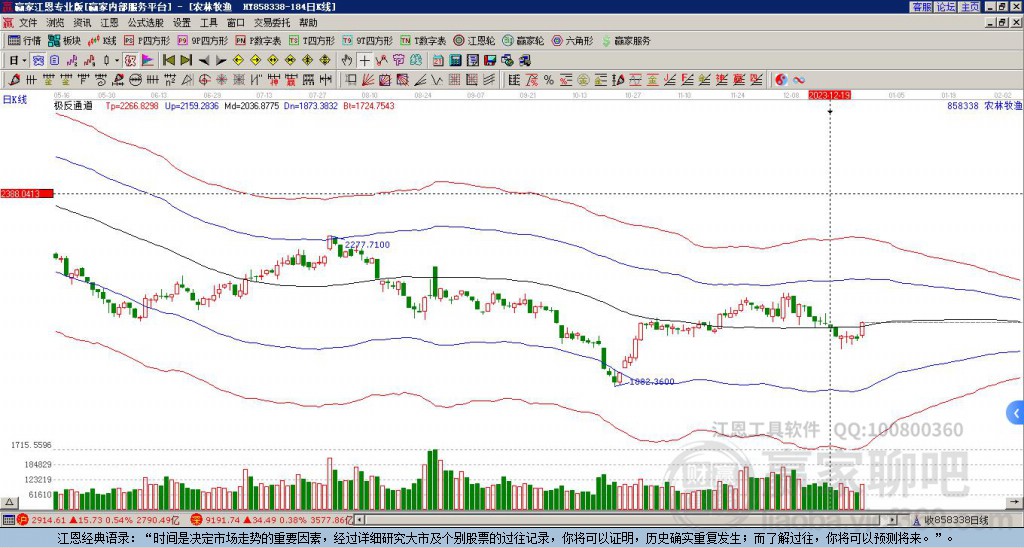Screen dimensions: 1024x548
Task: Open the 9T四方形 tool
Action: click(368, 40)
